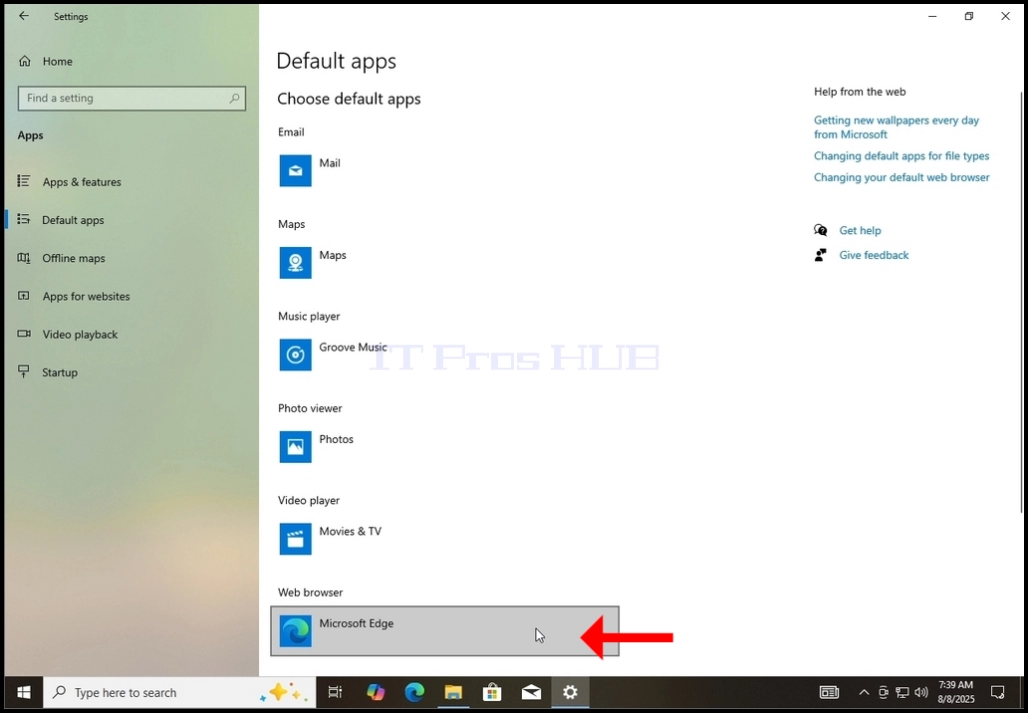Open Microsoft Store from taskbar
This screenshot has height=713, width=1028.
(x=492, y=692)
